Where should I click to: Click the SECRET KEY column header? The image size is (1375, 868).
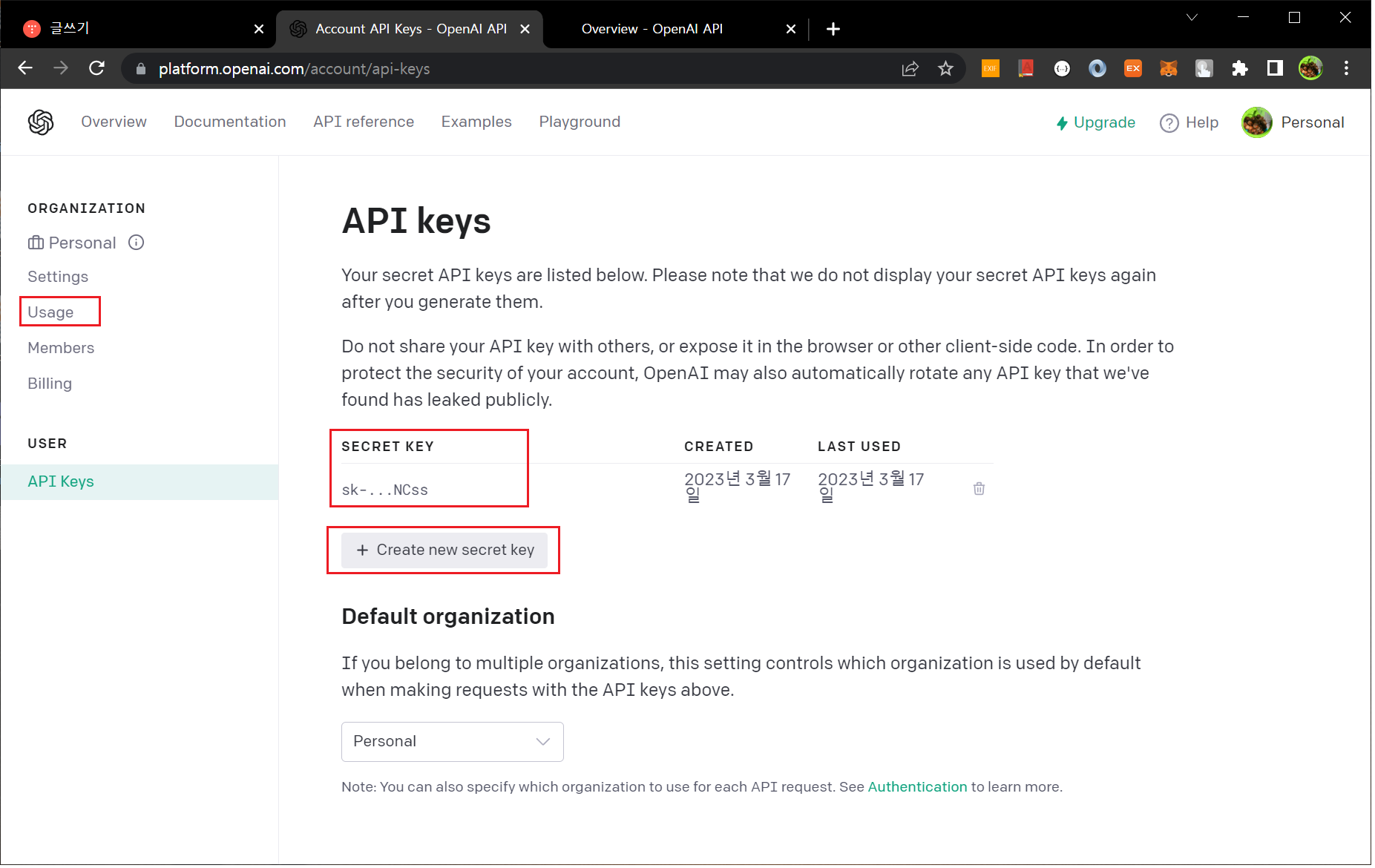click(x=387, y=447)
